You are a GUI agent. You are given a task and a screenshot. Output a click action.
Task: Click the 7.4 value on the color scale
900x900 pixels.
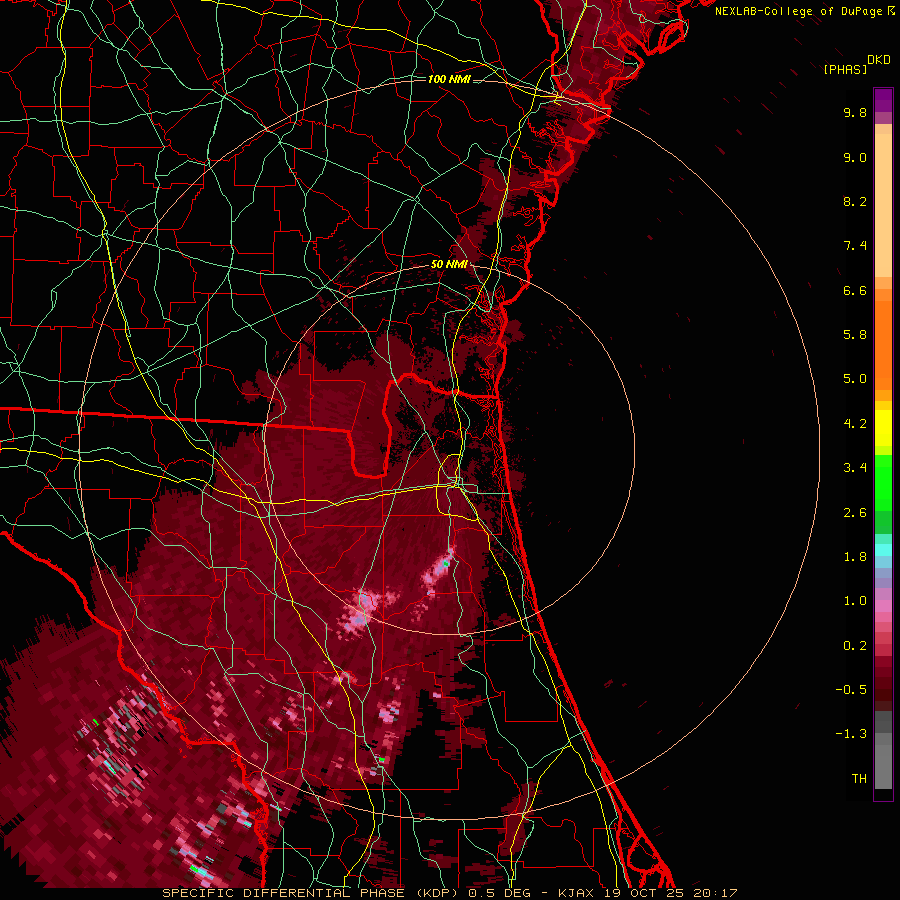coord(855,246)
